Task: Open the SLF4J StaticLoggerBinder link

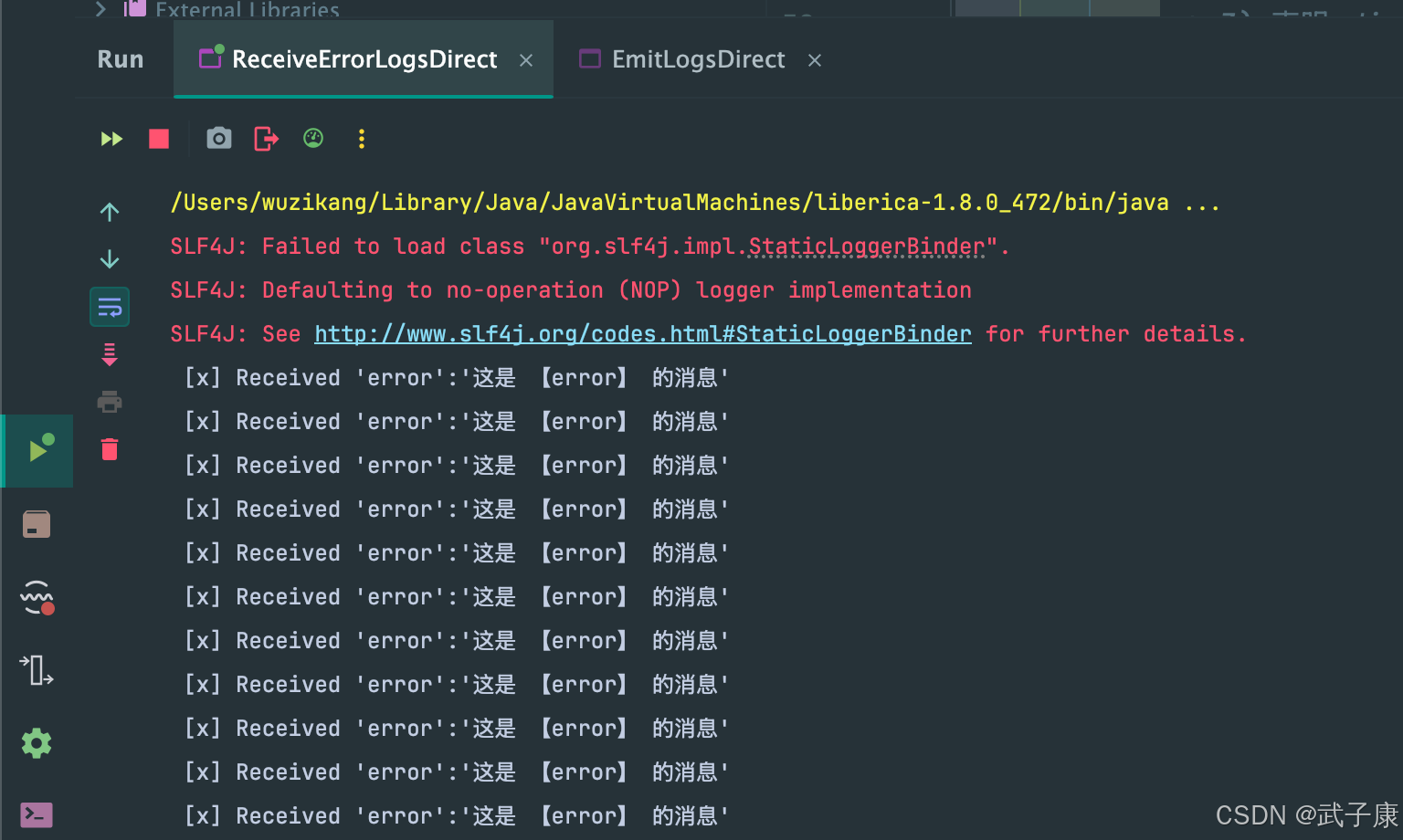Action: (642, 333)
